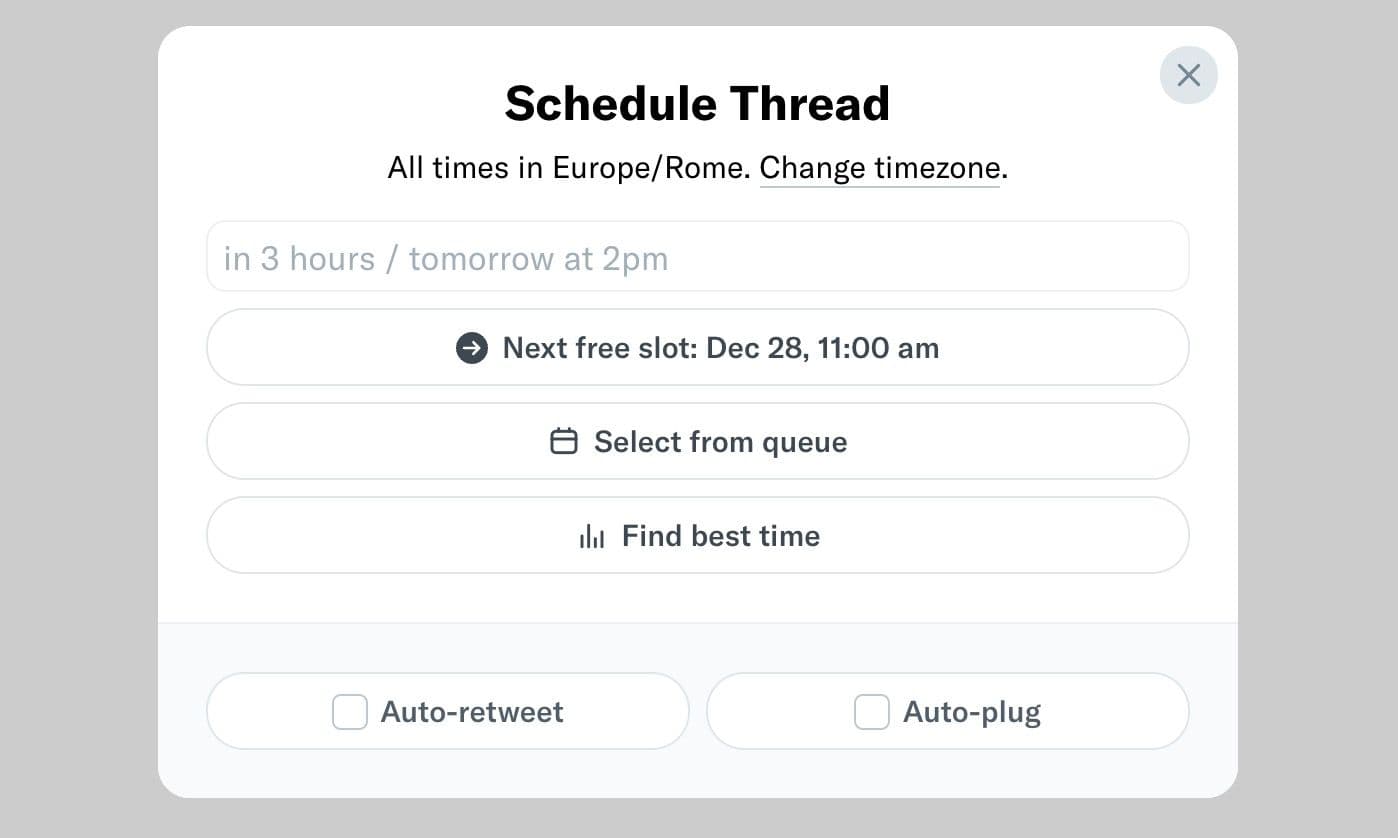Open the Change timezone link
This screenshot has height=838, width=1398.
[879, 168]
